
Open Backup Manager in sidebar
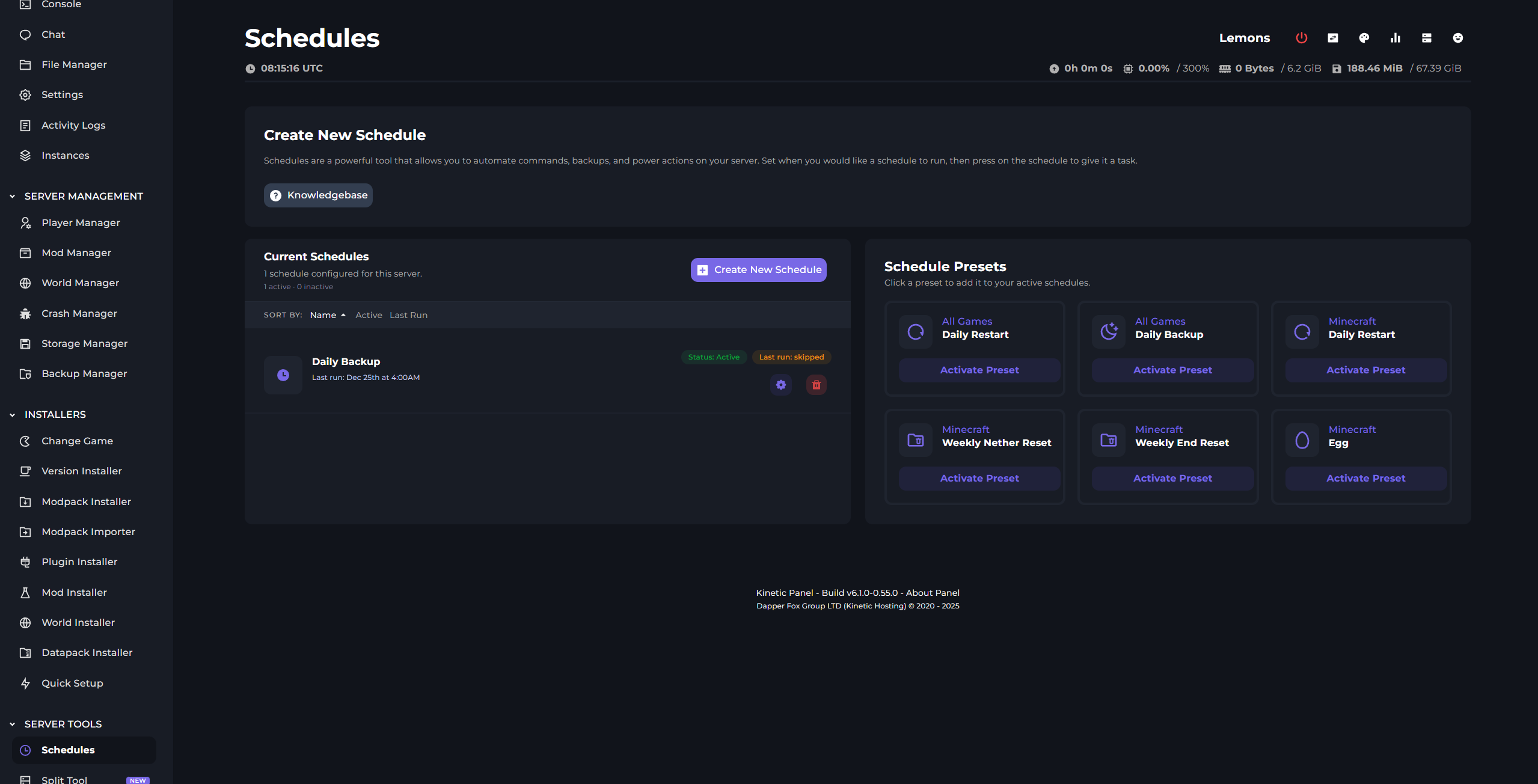coord(84,373)
